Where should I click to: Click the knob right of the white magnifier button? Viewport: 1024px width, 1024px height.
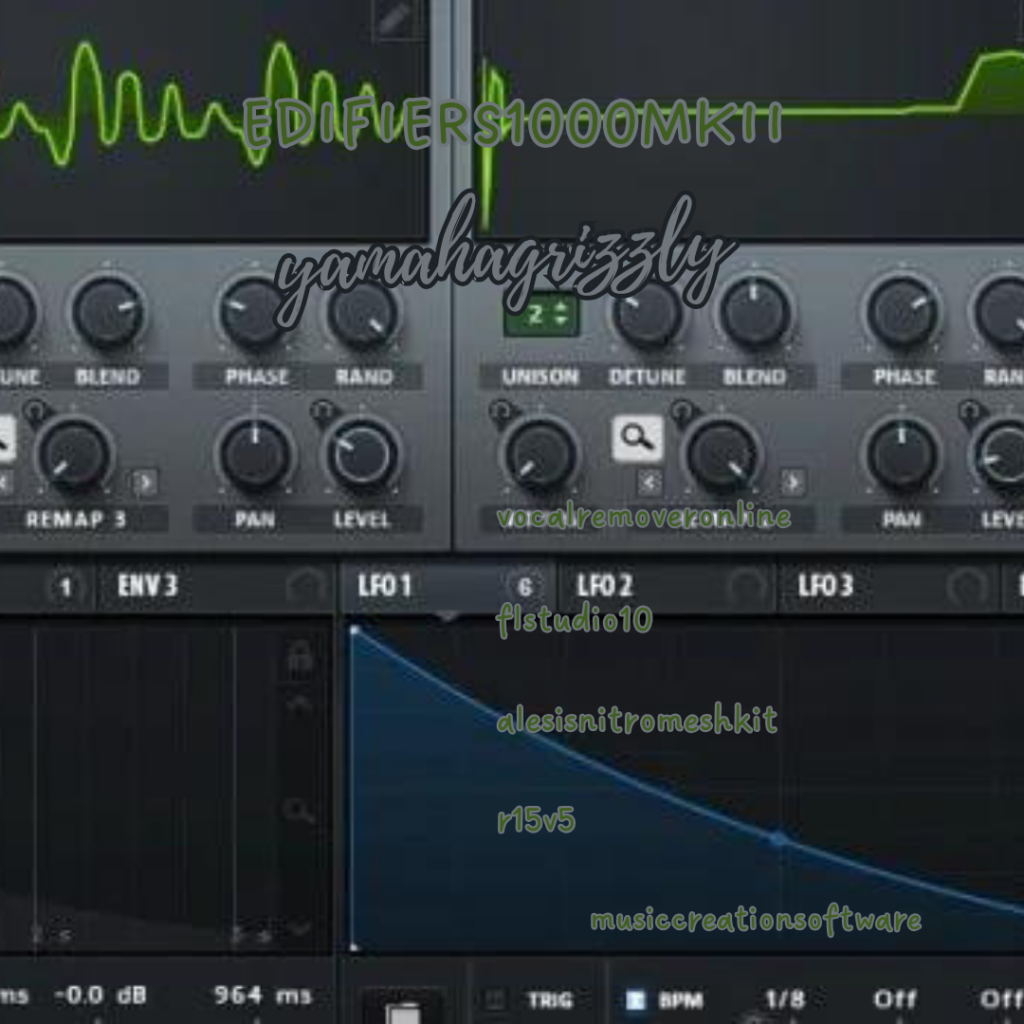click(x=721, y=455)
